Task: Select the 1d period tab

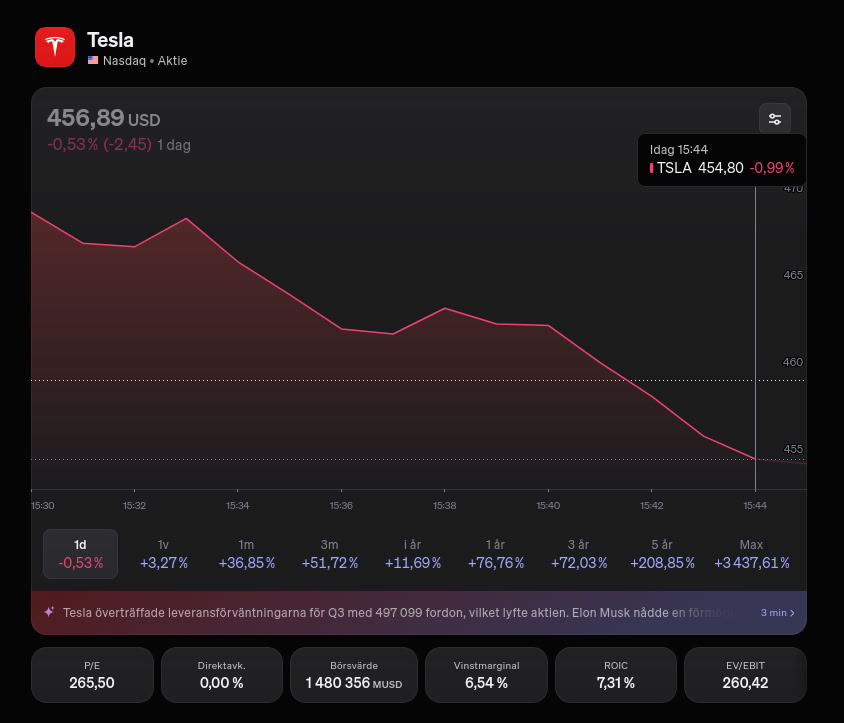Action: click(80, 554)
